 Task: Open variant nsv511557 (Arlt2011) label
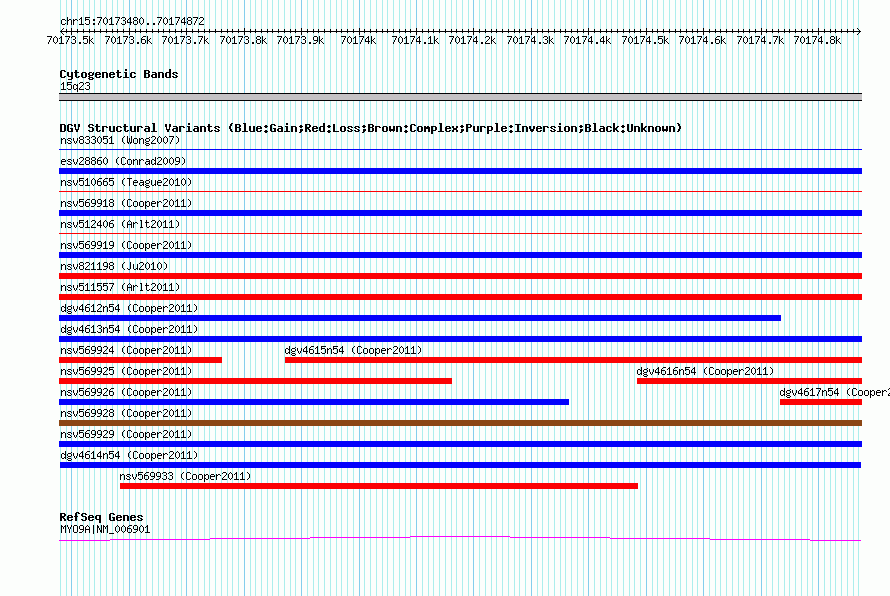pyautogui.click(x=120, y=287)
